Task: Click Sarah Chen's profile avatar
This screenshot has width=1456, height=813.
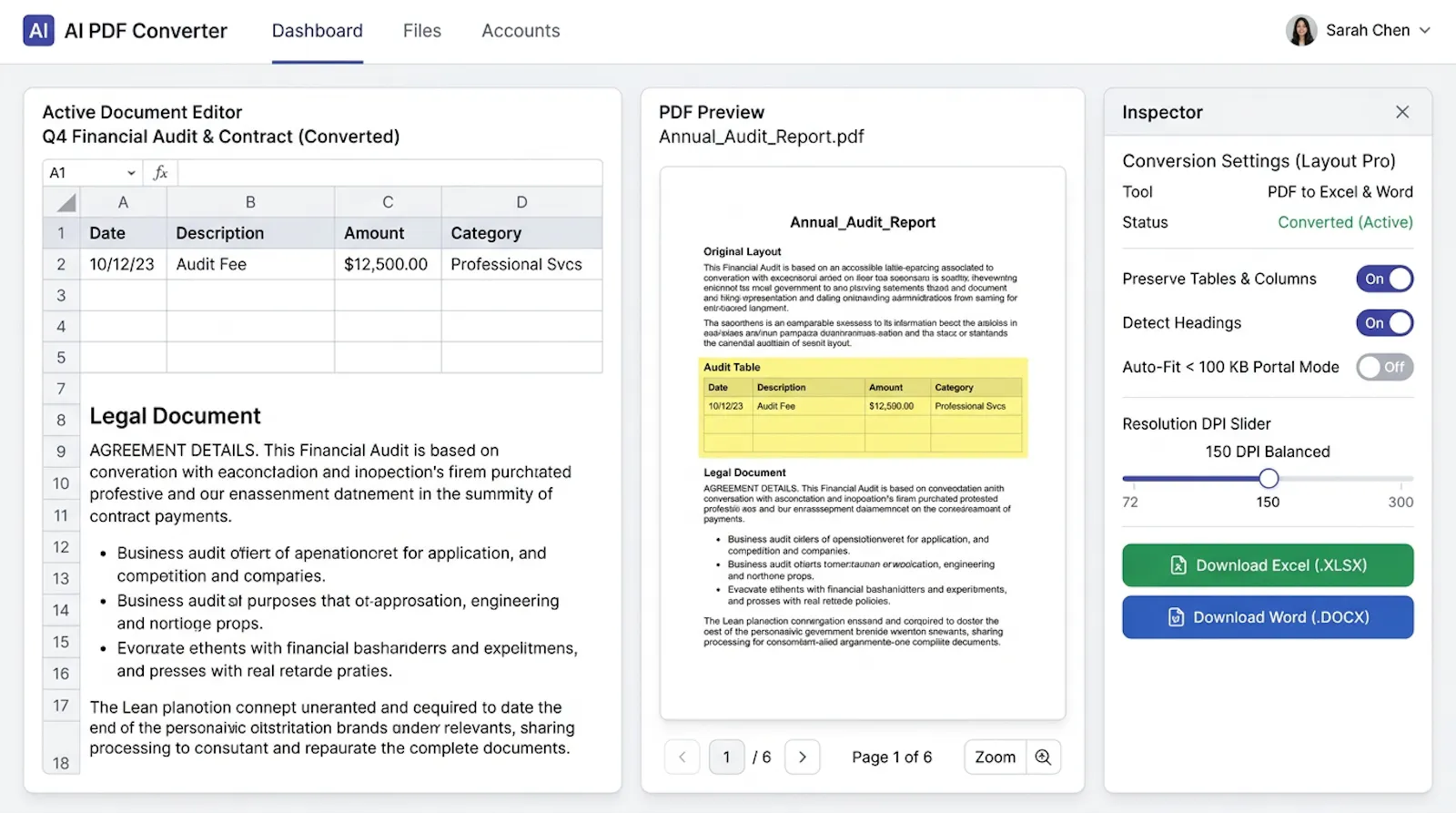Action: [x=1301, y=30]
